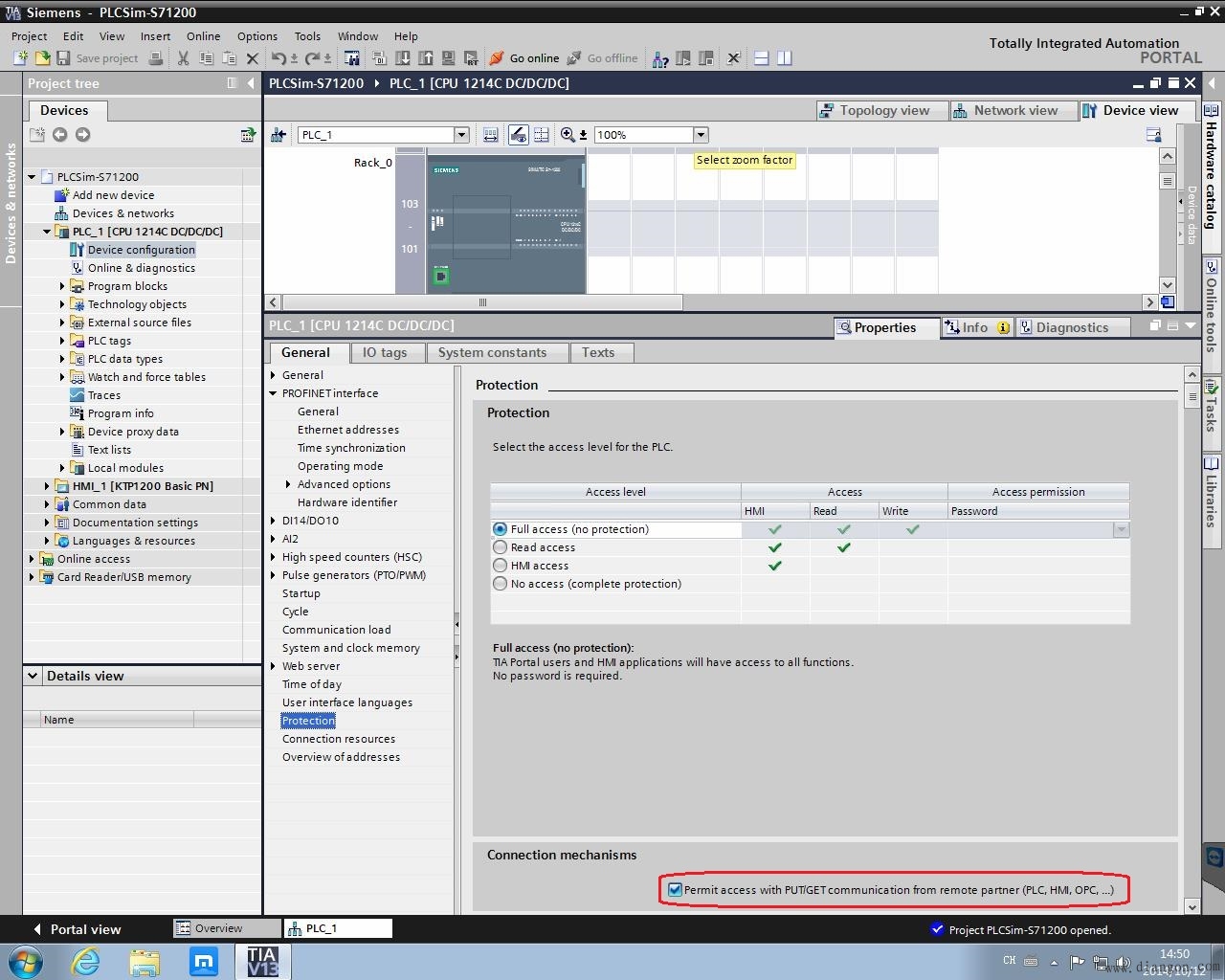Launch Internet Explorer from the taskbar
This screenshot has width=1225, height=980.
(x=86, y=961)
